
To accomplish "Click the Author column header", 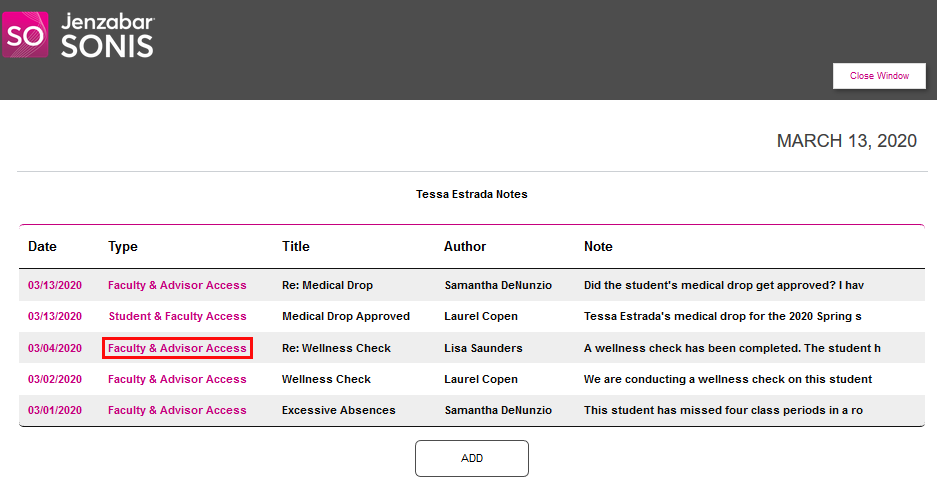I will (465, 247).
